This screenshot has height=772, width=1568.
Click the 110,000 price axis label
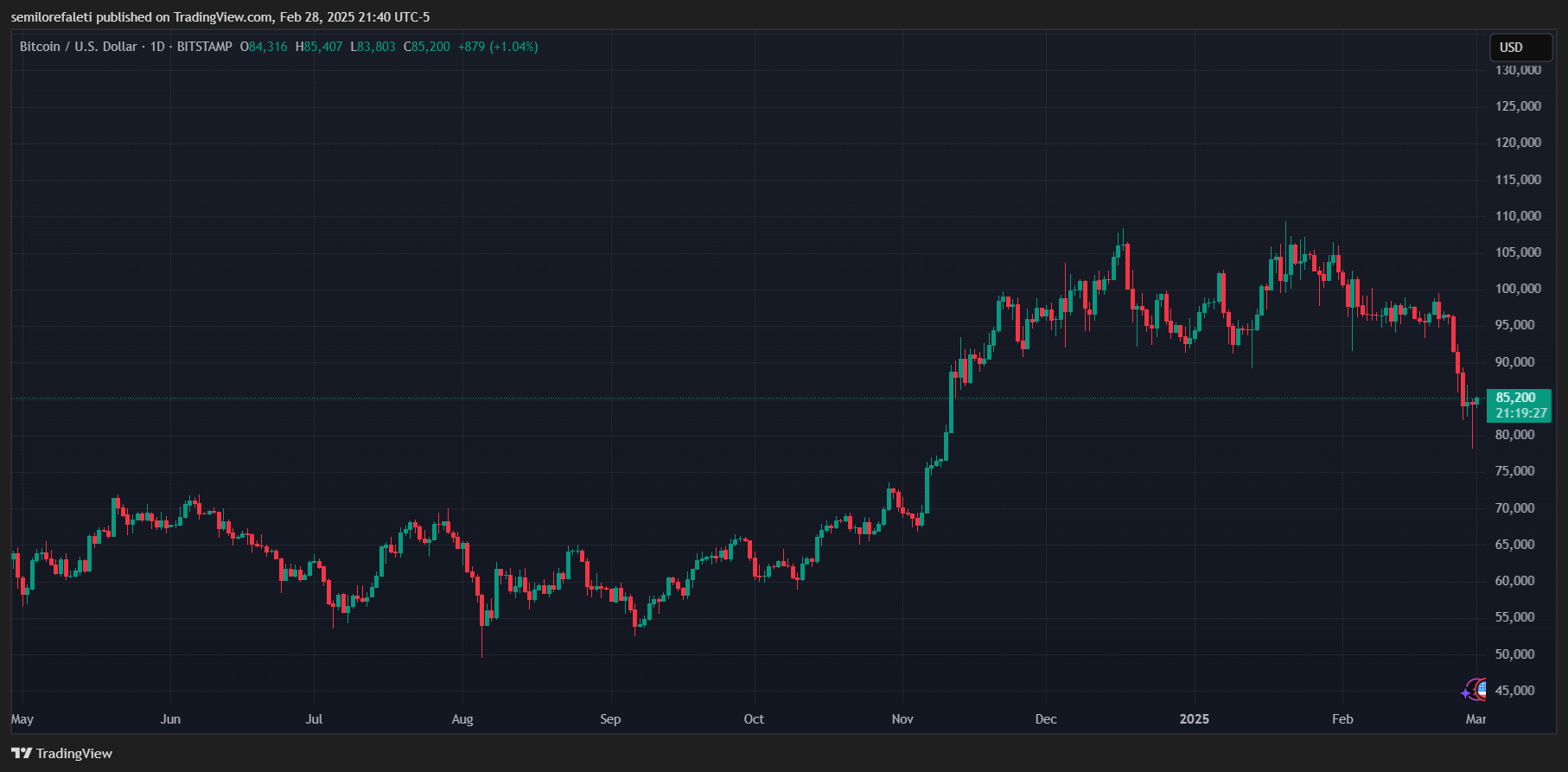(1519, 216)
